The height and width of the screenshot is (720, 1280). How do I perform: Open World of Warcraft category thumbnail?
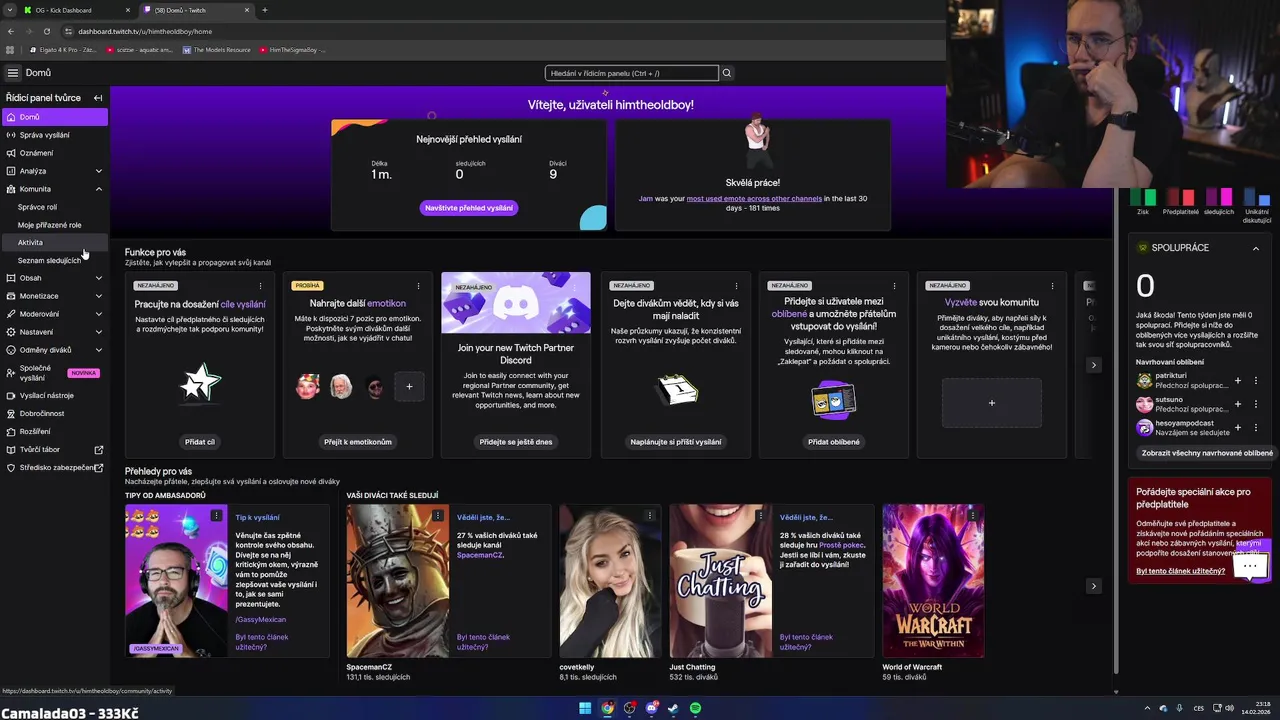click(933, 581)
